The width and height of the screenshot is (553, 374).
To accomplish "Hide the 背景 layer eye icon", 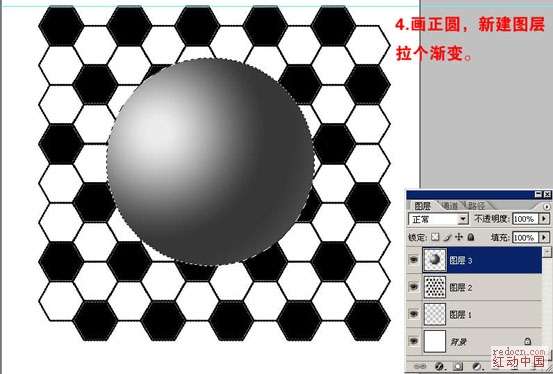I will tap(414, 341).
